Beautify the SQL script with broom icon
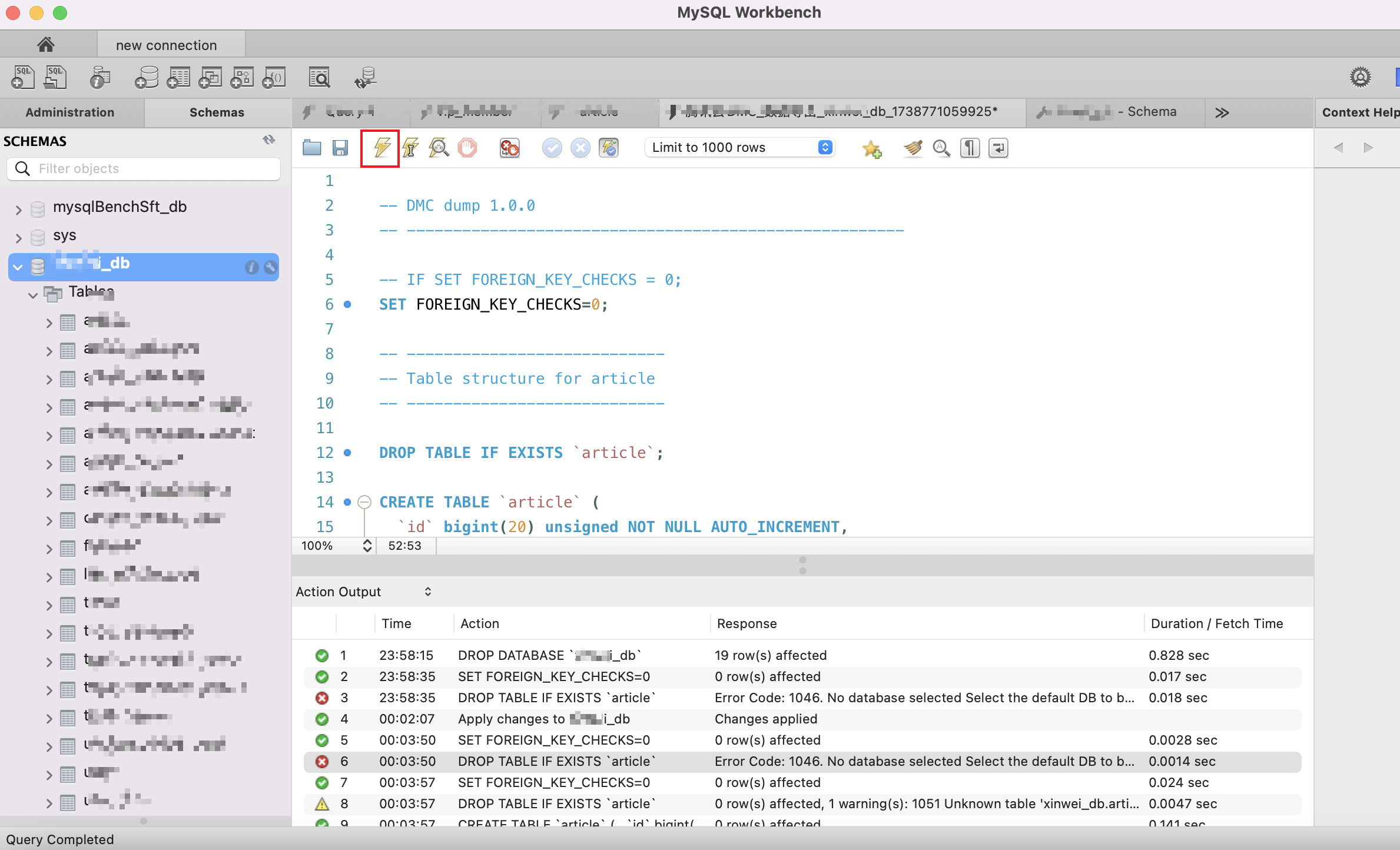This screenshot has width=1400, height=850. [912, 148]
